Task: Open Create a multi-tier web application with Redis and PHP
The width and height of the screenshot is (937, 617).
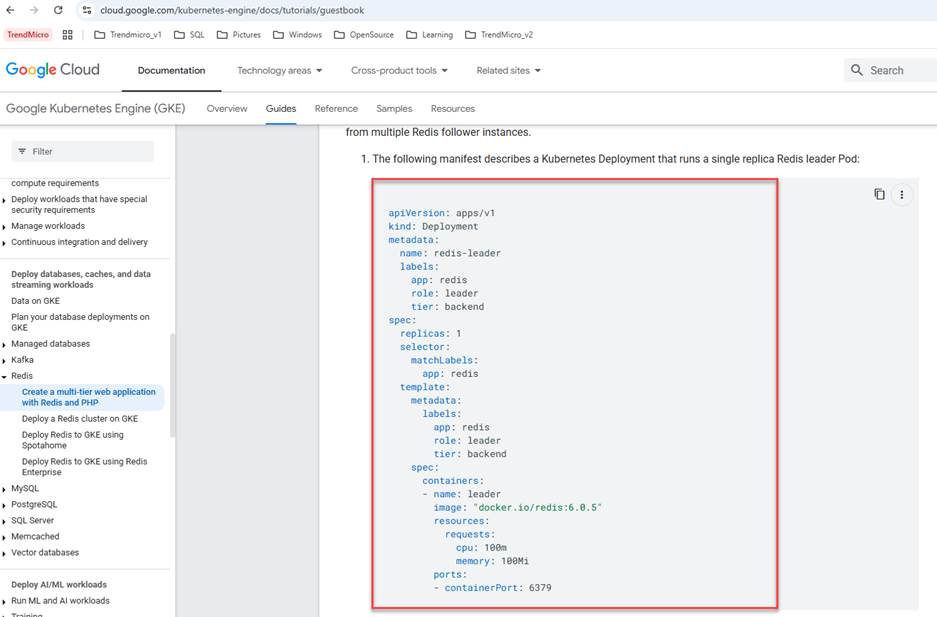Action: (88, 397)
